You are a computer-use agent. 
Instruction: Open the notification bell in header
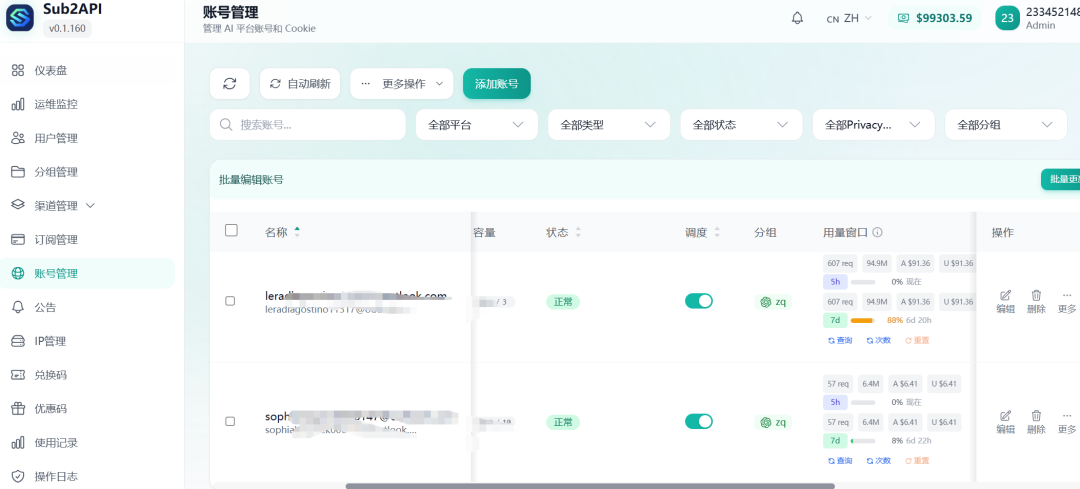coord(798,19)
